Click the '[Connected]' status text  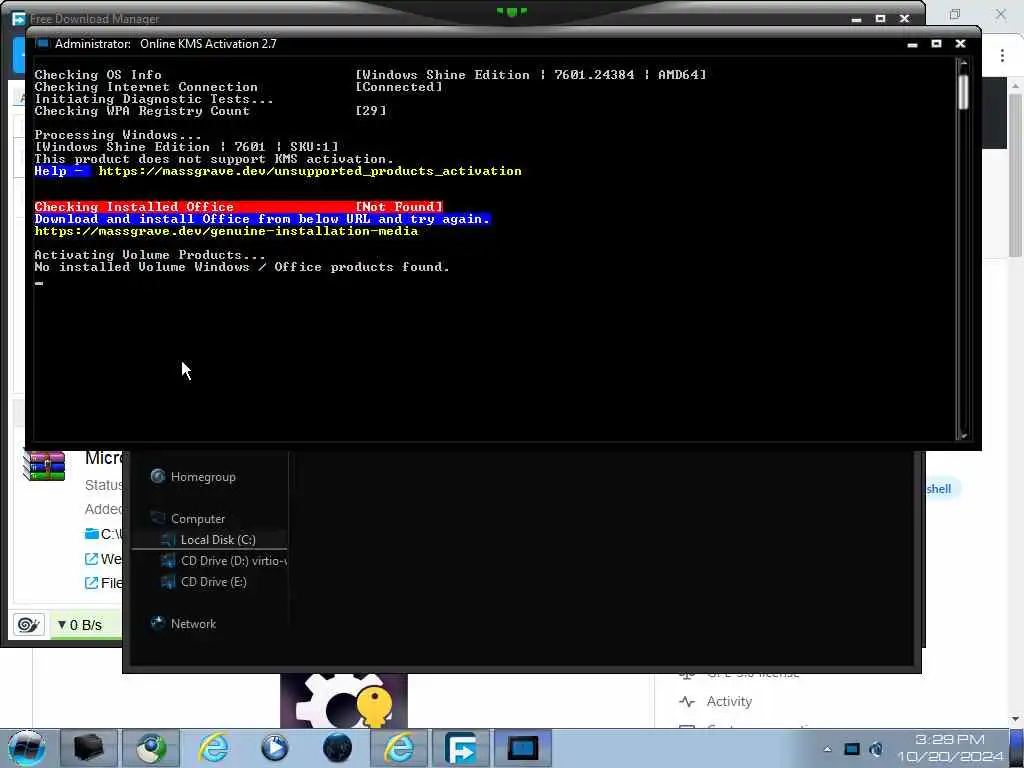coord(399,87)
